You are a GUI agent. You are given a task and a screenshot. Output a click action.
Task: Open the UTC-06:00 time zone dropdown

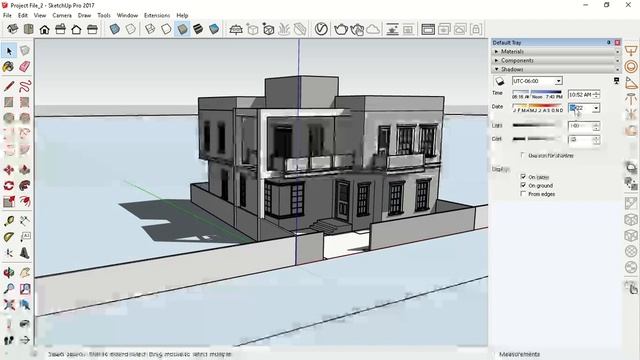tap(558, 81)
